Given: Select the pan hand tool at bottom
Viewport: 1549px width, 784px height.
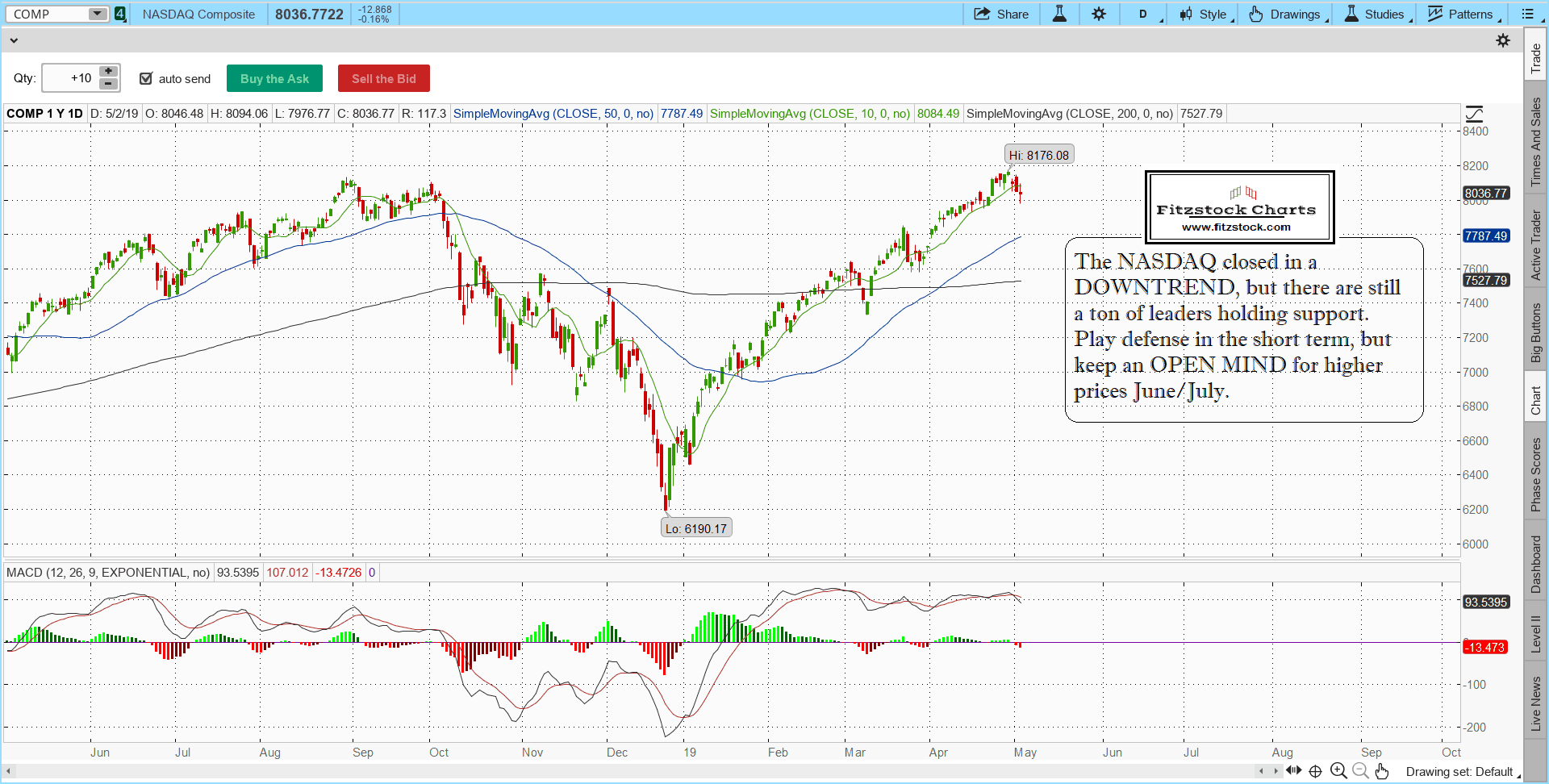Looking at the screenshot, I should pos(1382,771).
